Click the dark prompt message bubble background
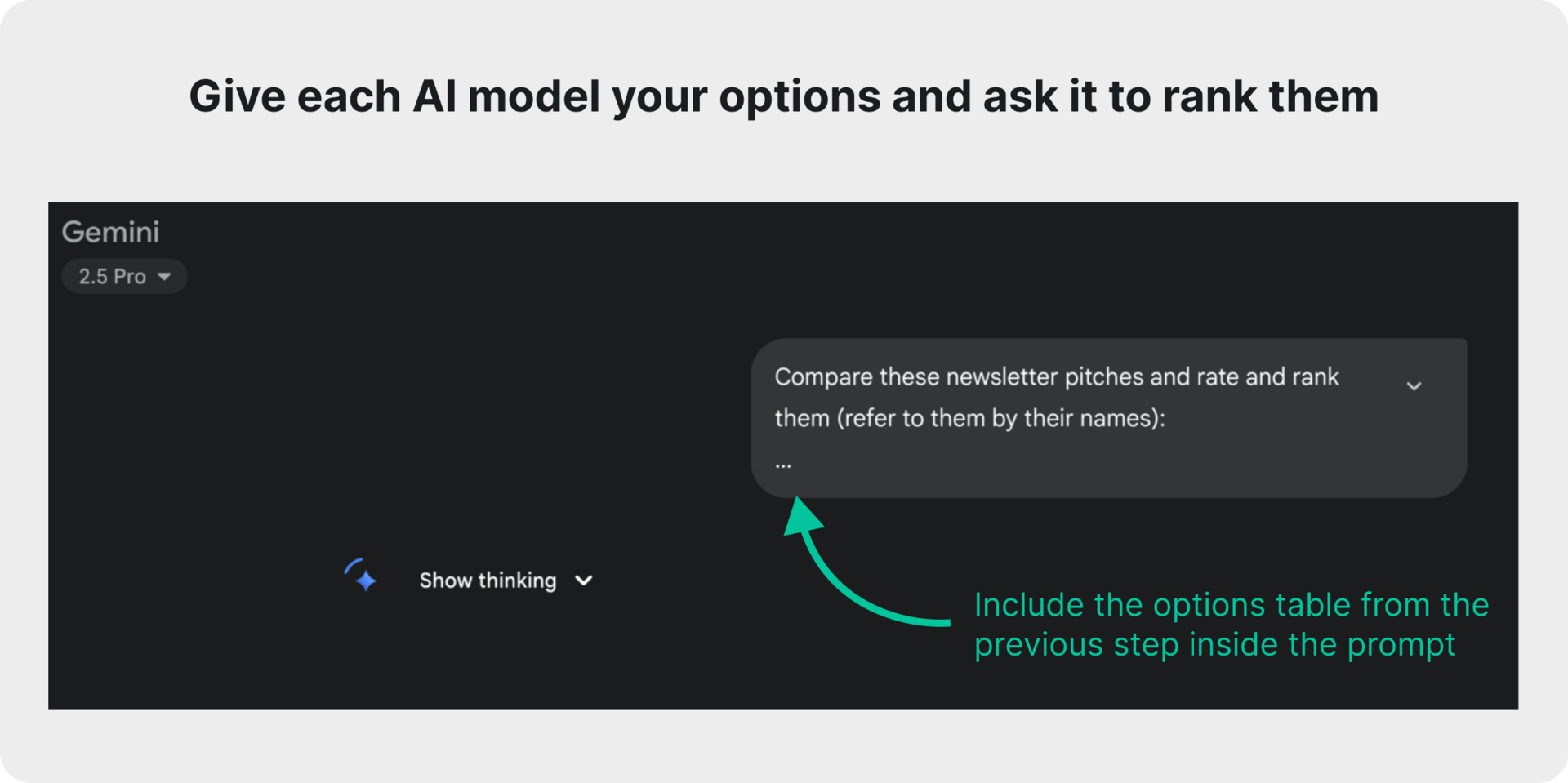The width and height of the screenshot is (1568, 783). (1109, 418)
